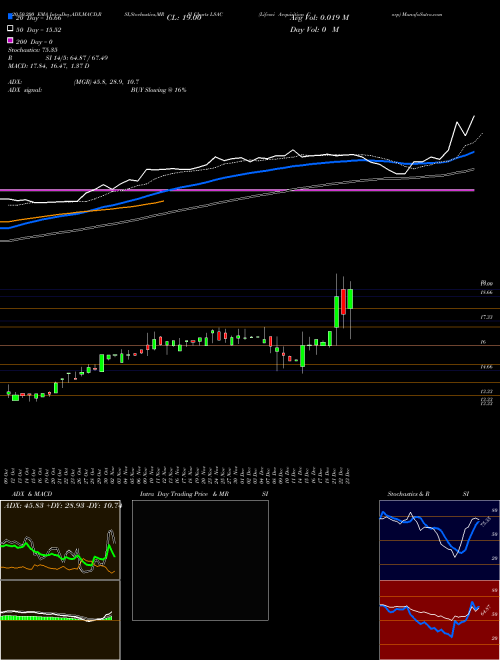Click the blue 20 Day legend swatch

pyautogui.click(x=10, y=17)
